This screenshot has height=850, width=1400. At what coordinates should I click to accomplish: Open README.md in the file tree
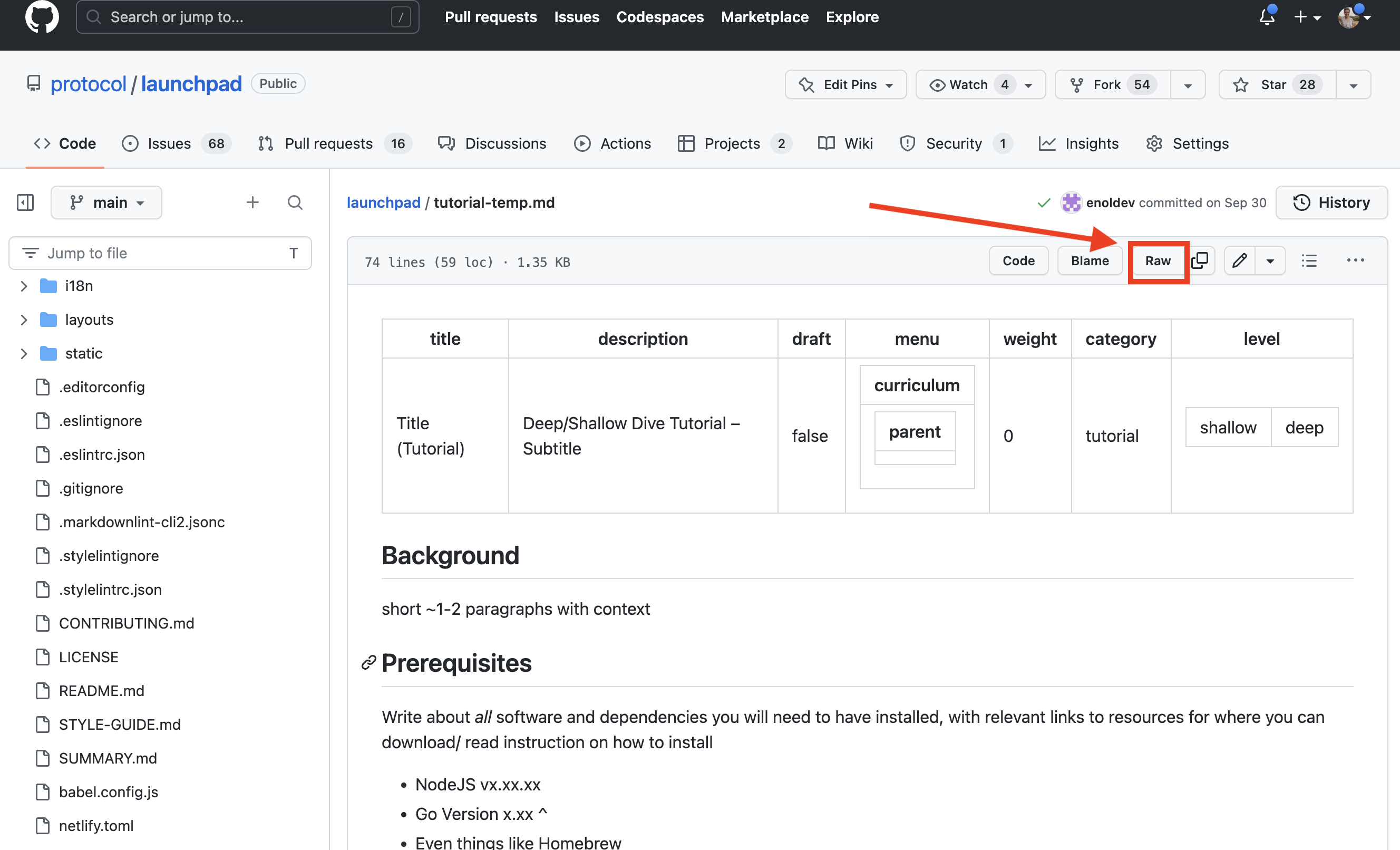click(101, 691)
